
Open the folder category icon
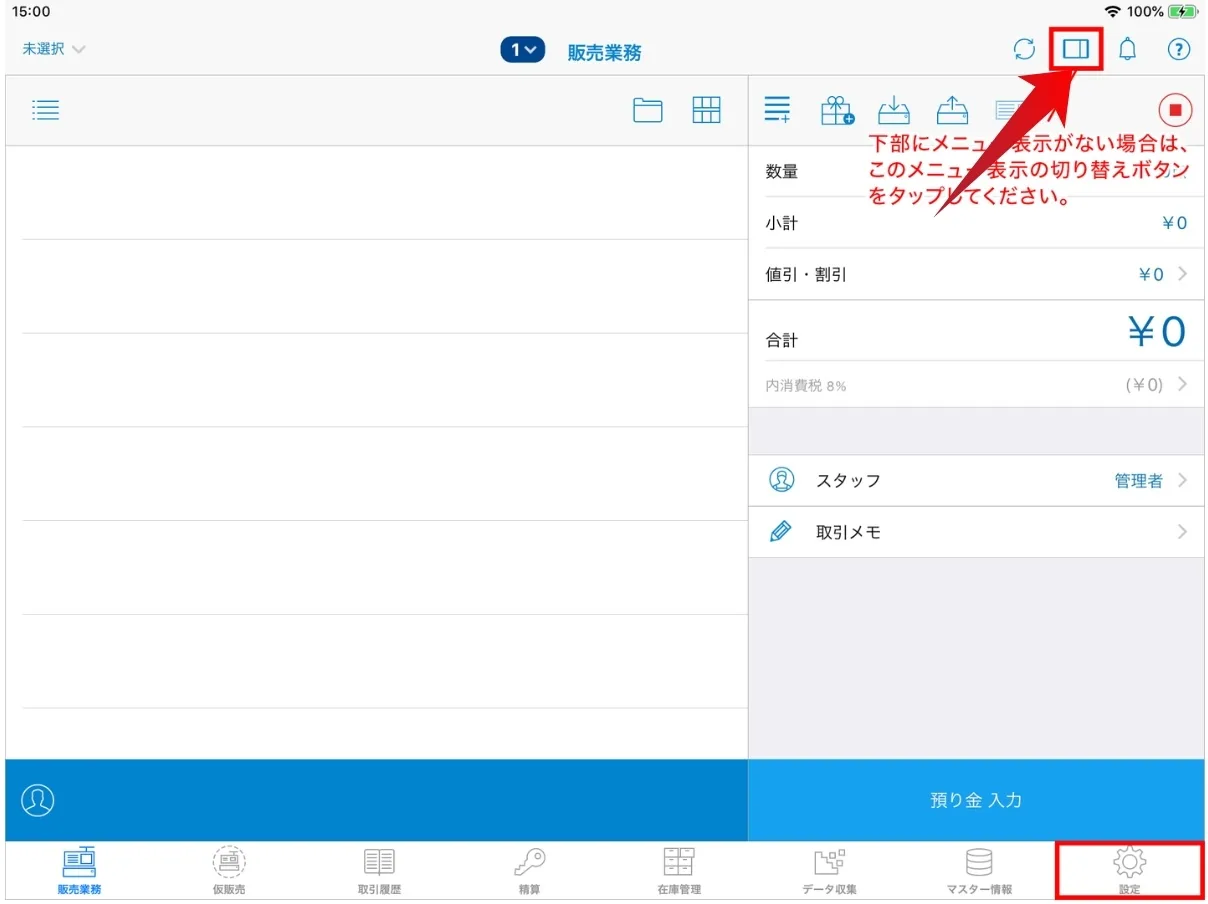coord(648,110)
